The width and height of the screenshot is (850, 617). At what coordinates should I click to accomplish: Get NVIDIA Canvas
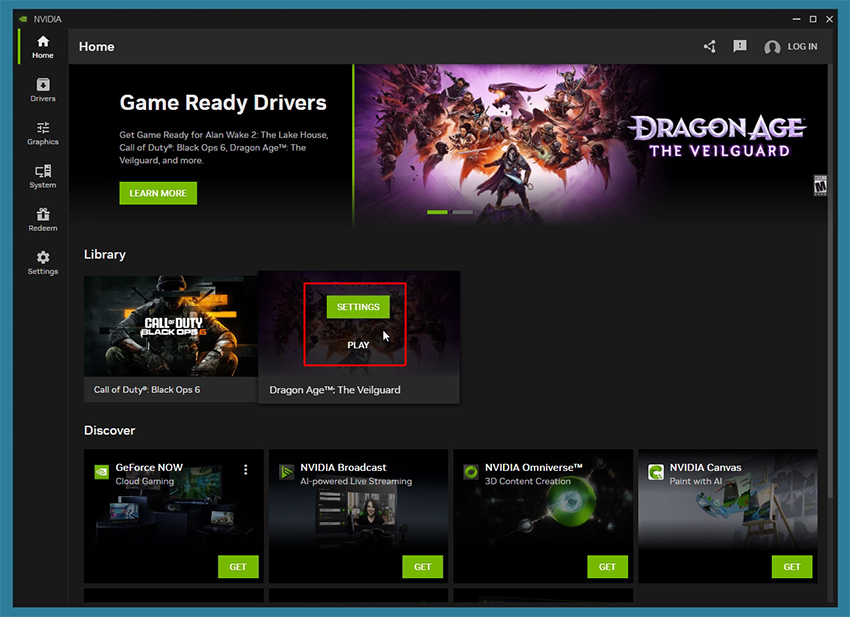tap(791, 567)
